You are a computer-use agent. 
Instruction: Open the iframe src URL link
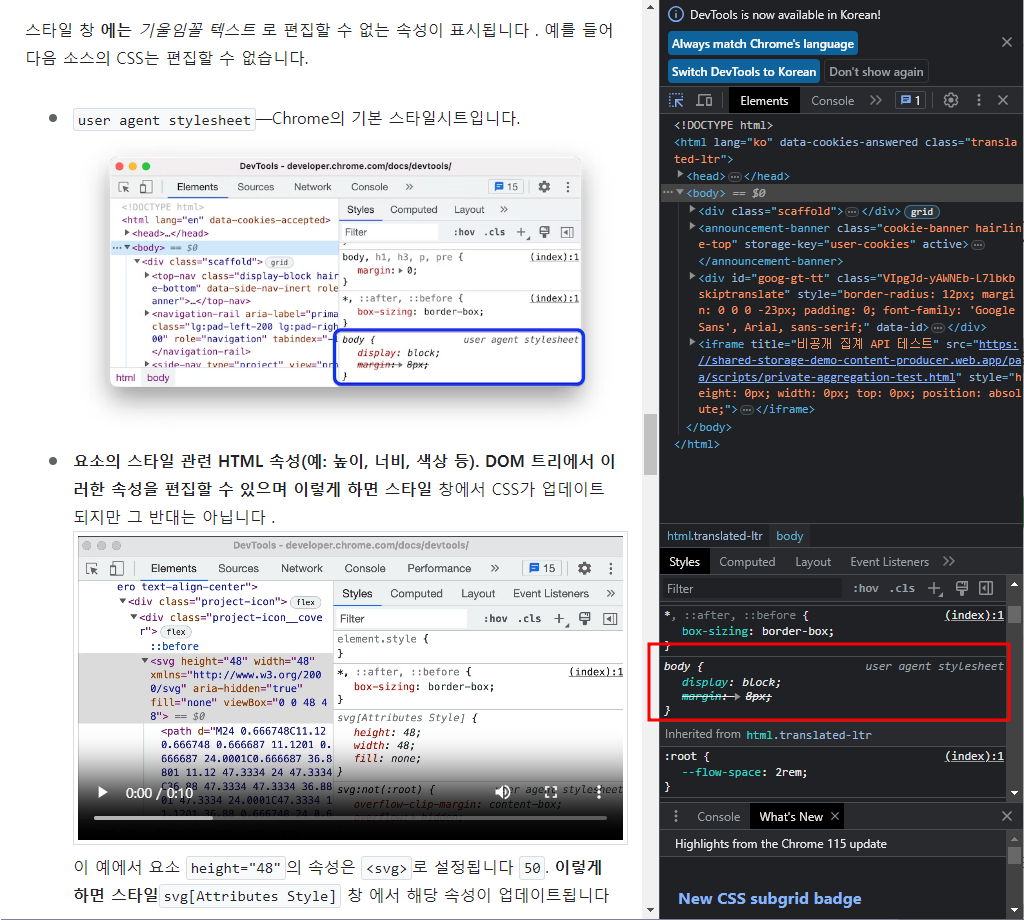point(858,360)
